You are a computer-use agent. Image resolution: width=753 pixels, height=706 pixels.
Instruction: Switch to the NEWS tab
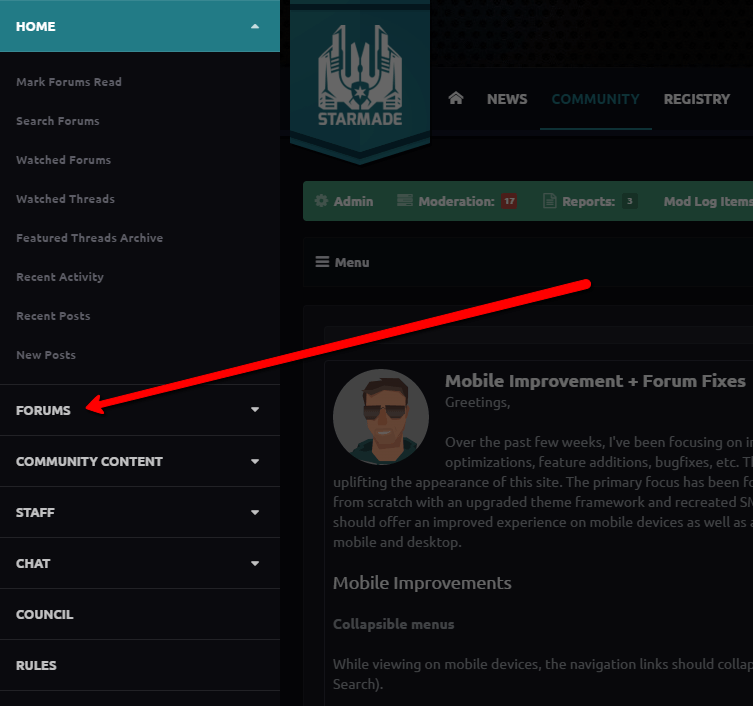coord(507,99)
